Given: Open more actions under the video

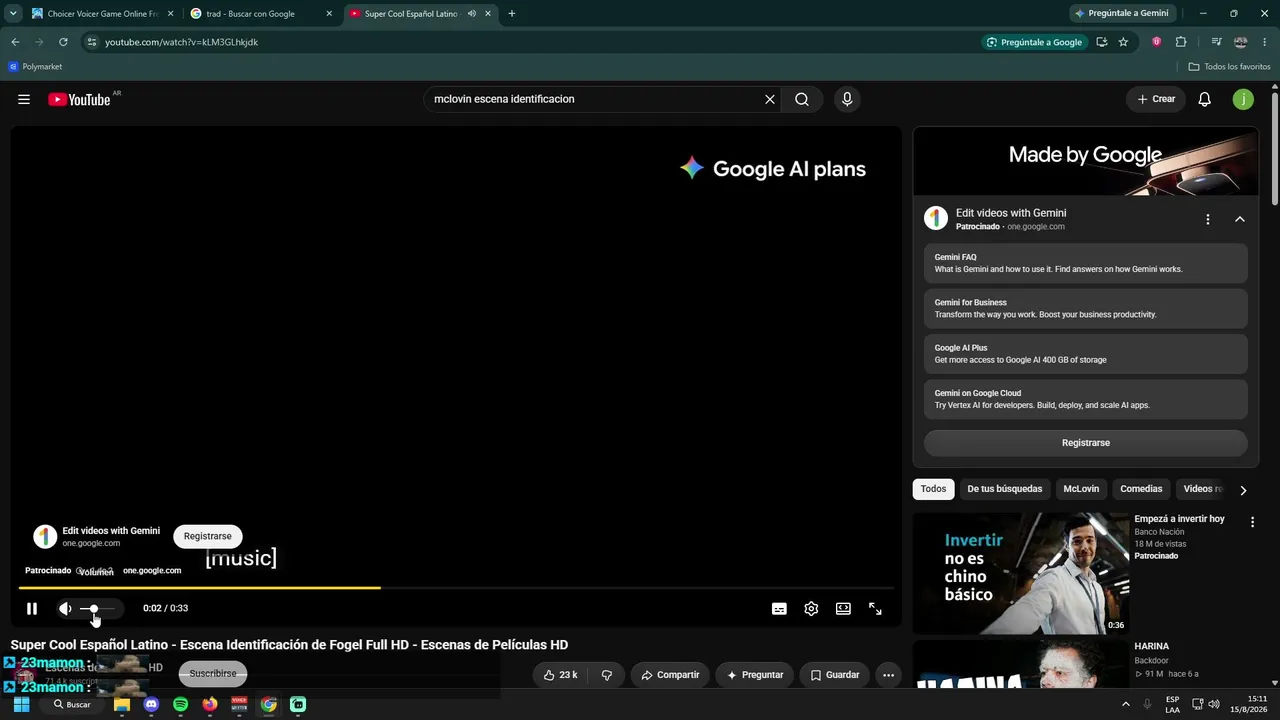Looking at the screenshot, I should (x=888, y=675).
